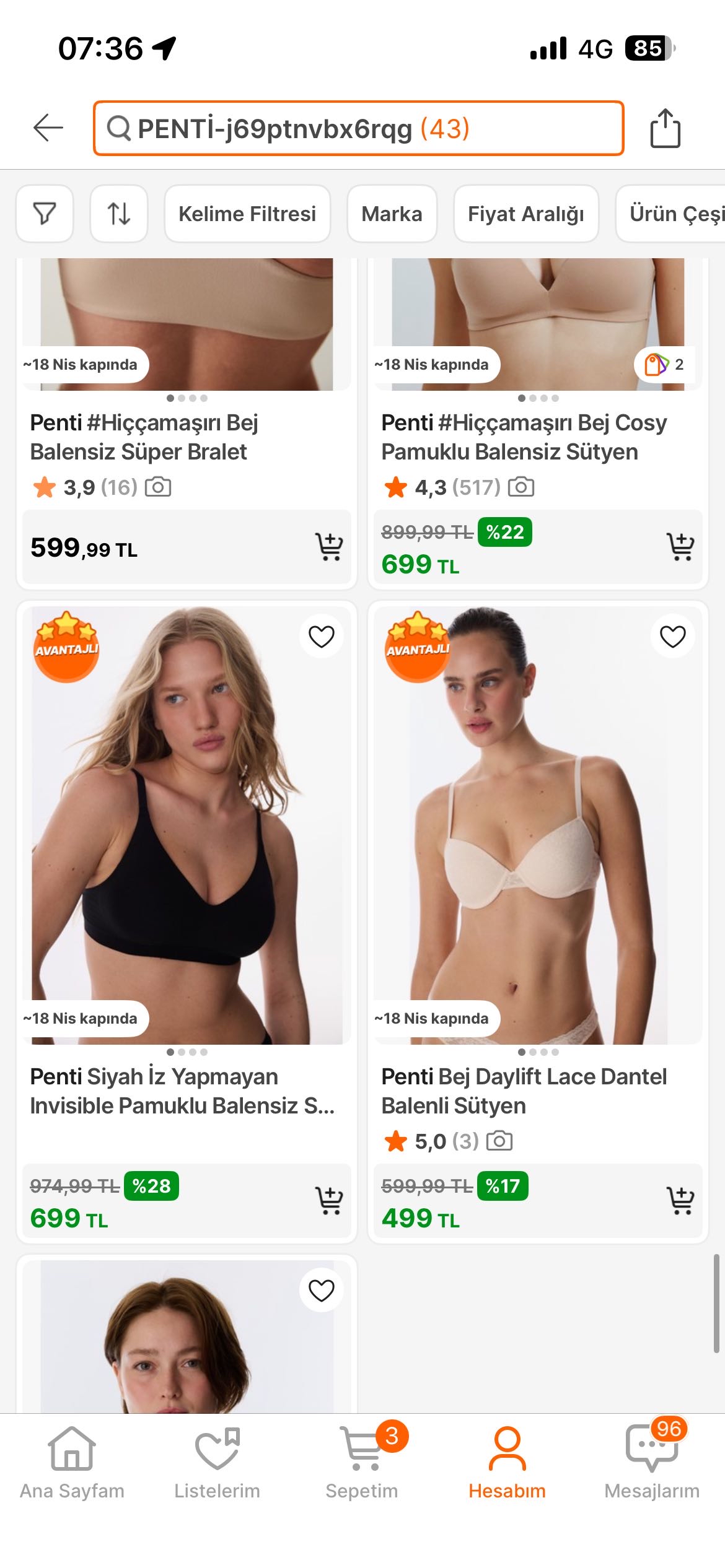Screen dimensions: 725x1568
Task: Add Bej Balensiz Süper Bralet to cart
Action: [x=328, y=547]
